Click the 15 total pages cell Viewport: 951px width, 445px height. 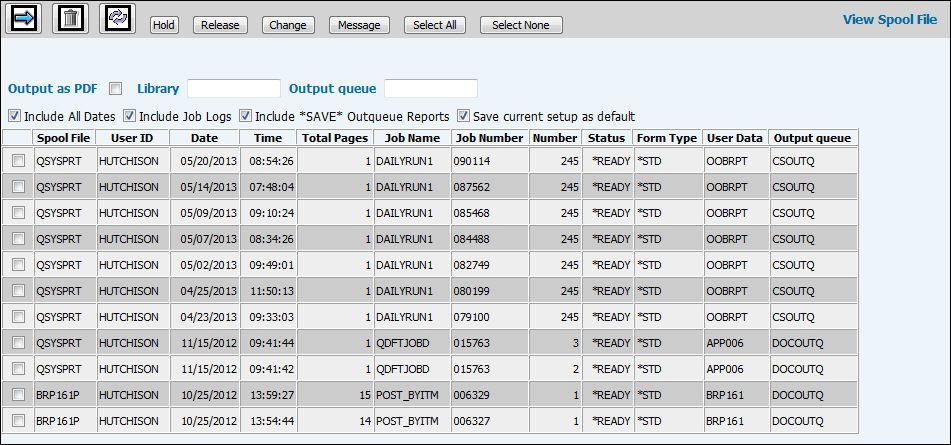[335, 395]
